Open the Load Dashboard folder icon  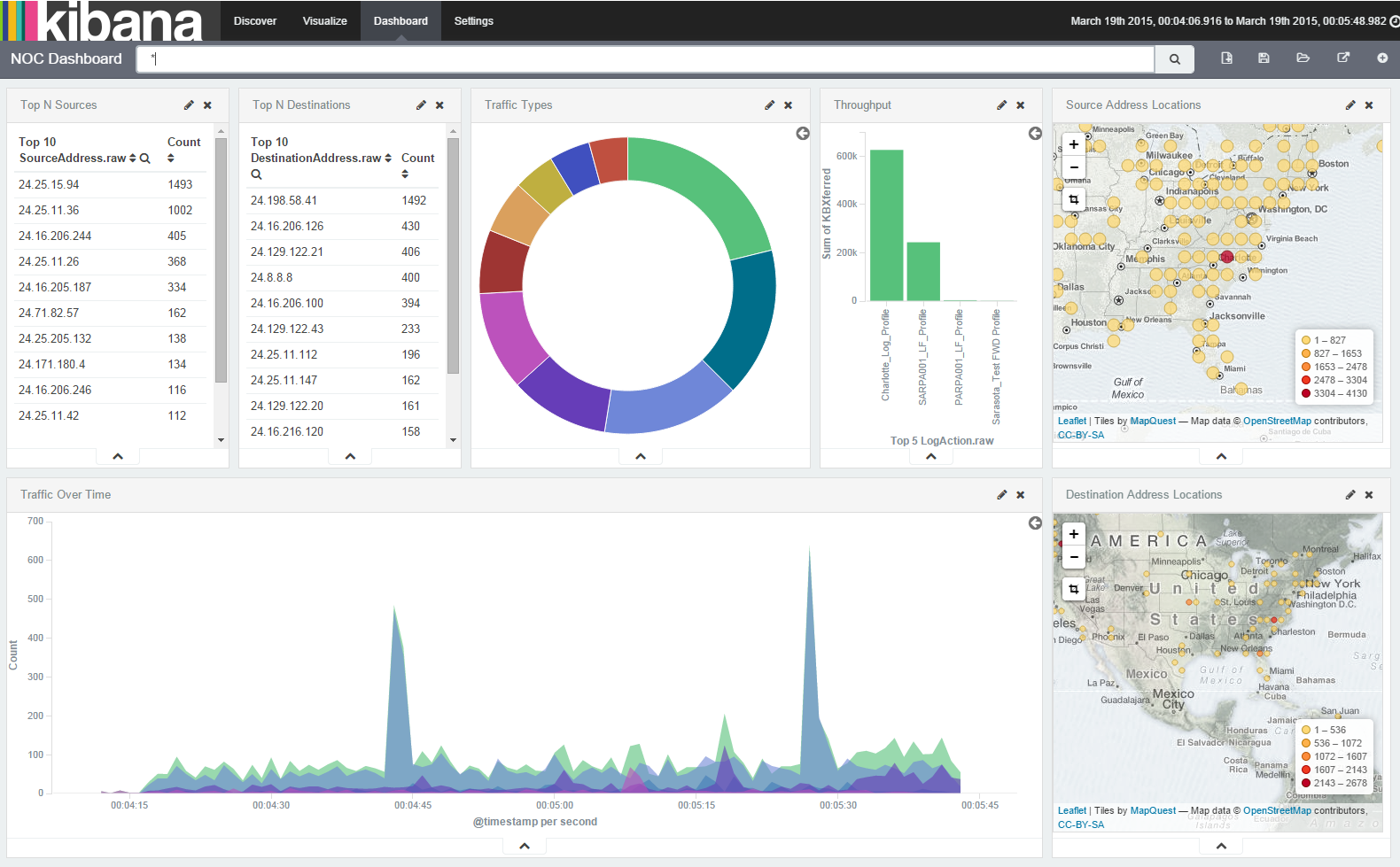tap(1303, 58)
